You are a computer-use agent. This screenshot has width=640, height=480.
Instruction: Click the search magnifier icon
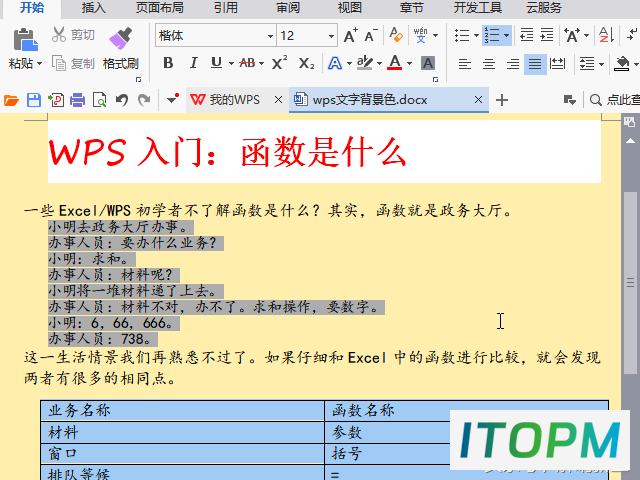click(596, 100)
